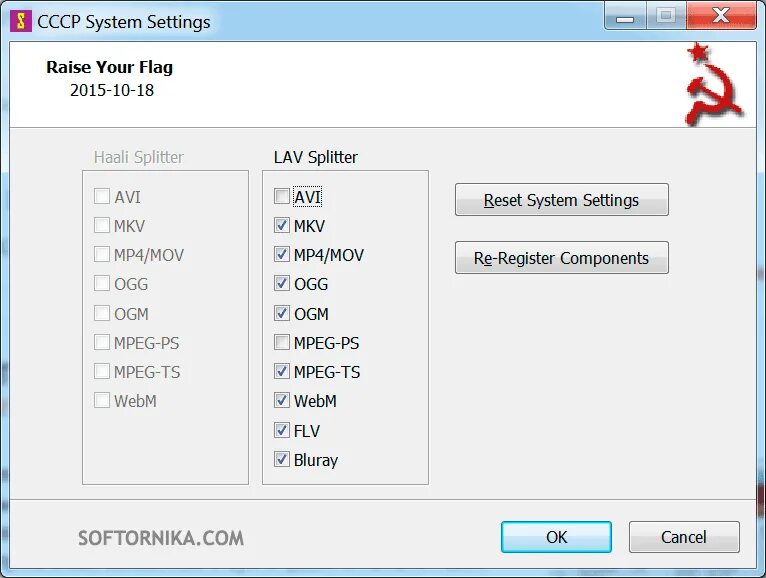
Task: Click AVI checkbox under Haali Splitter
Action: tap(102, 196)
